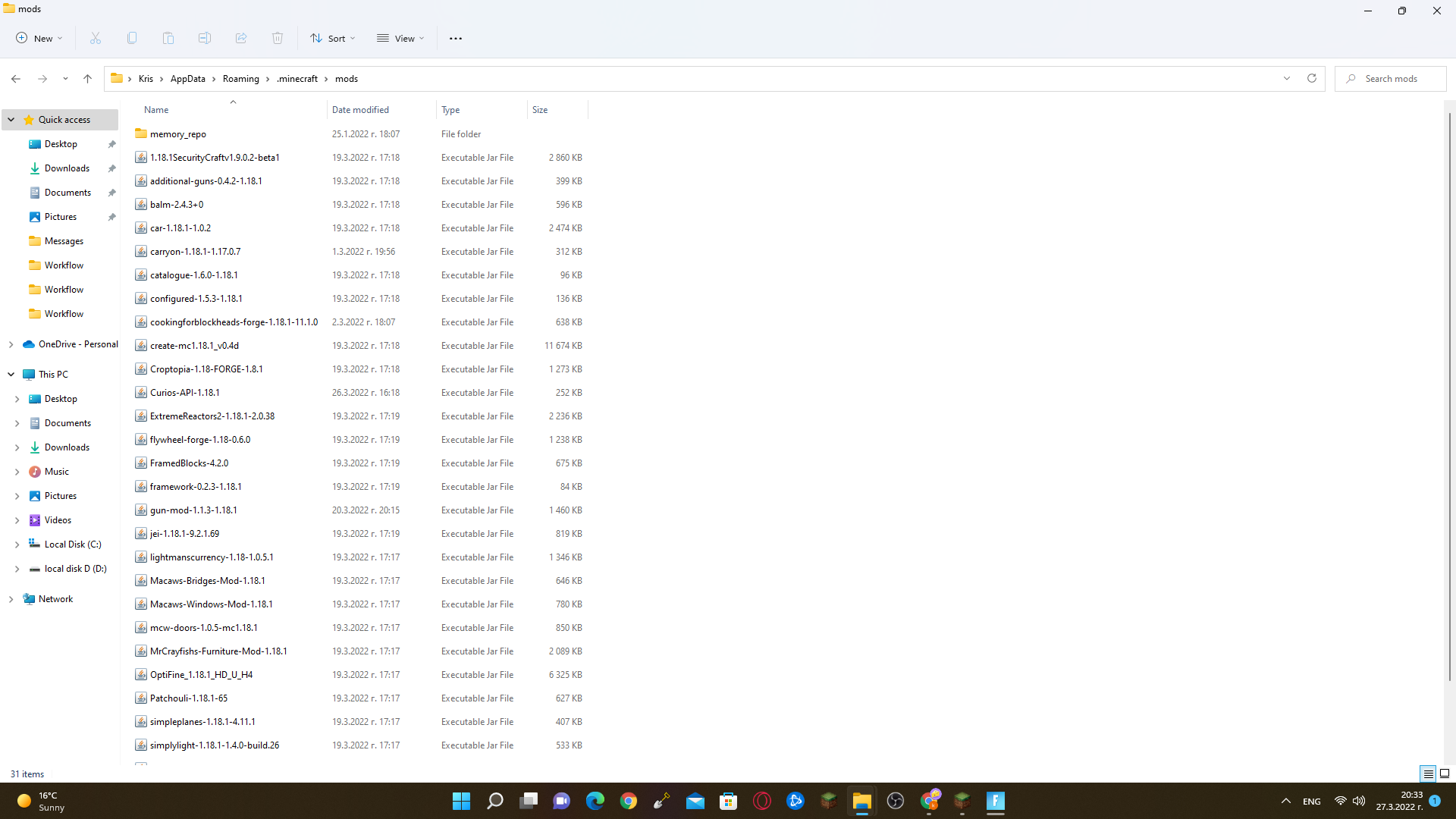Click Roaming in the address breadcrumb

pyautogui.click(x=241, y=79)
